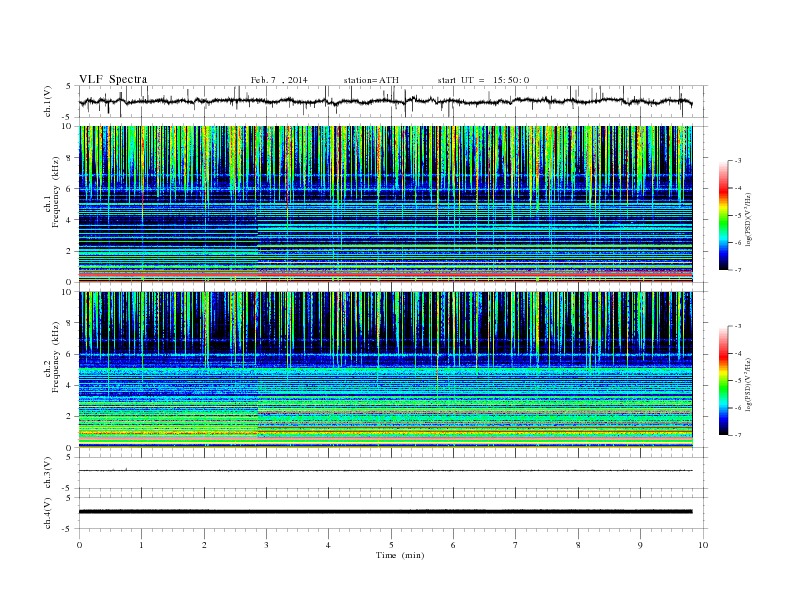The height and width of the screenshot is (612, 792).
Task: Click the 'station=ATH' label
Action: 371,80
